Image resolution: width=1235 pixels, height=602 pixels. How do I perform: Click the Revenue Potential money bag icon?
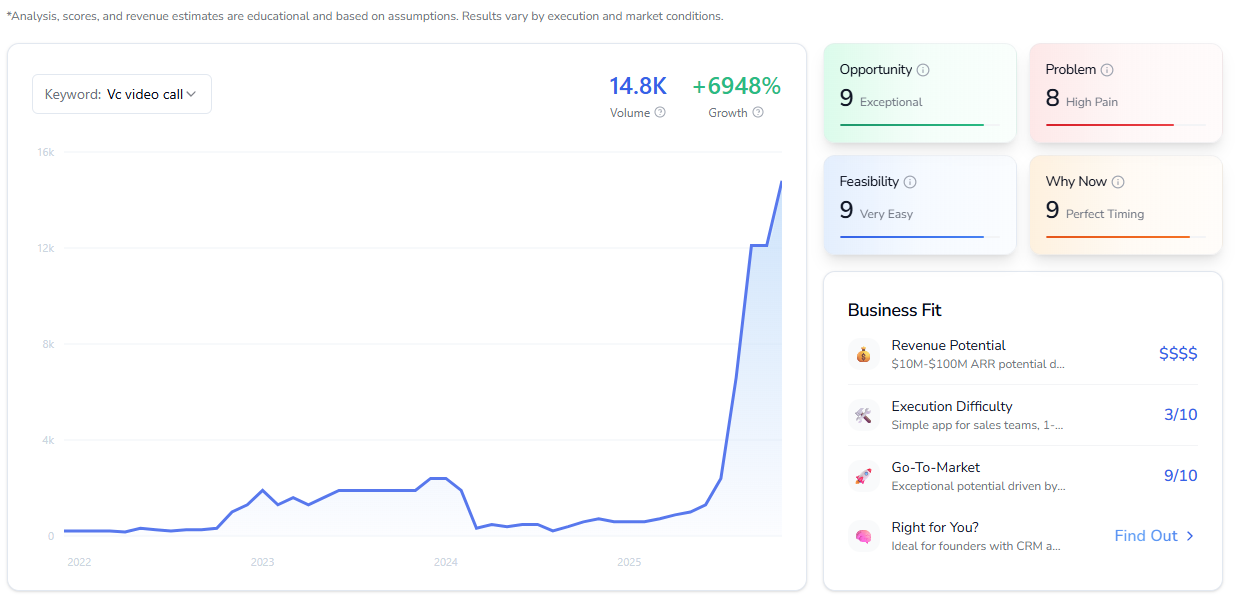[864, 354]
